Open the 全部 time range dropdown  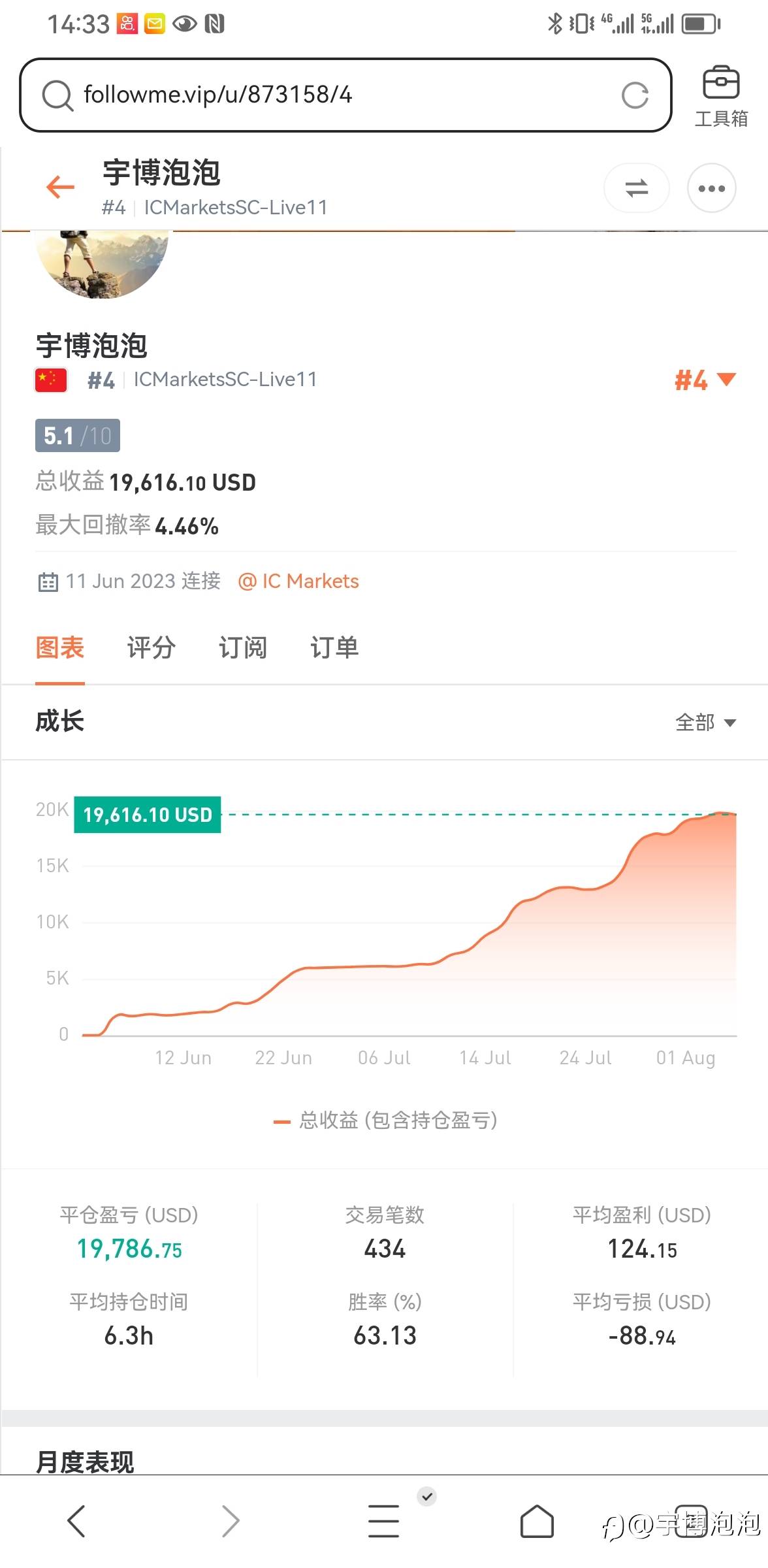[x=705, y=723]
